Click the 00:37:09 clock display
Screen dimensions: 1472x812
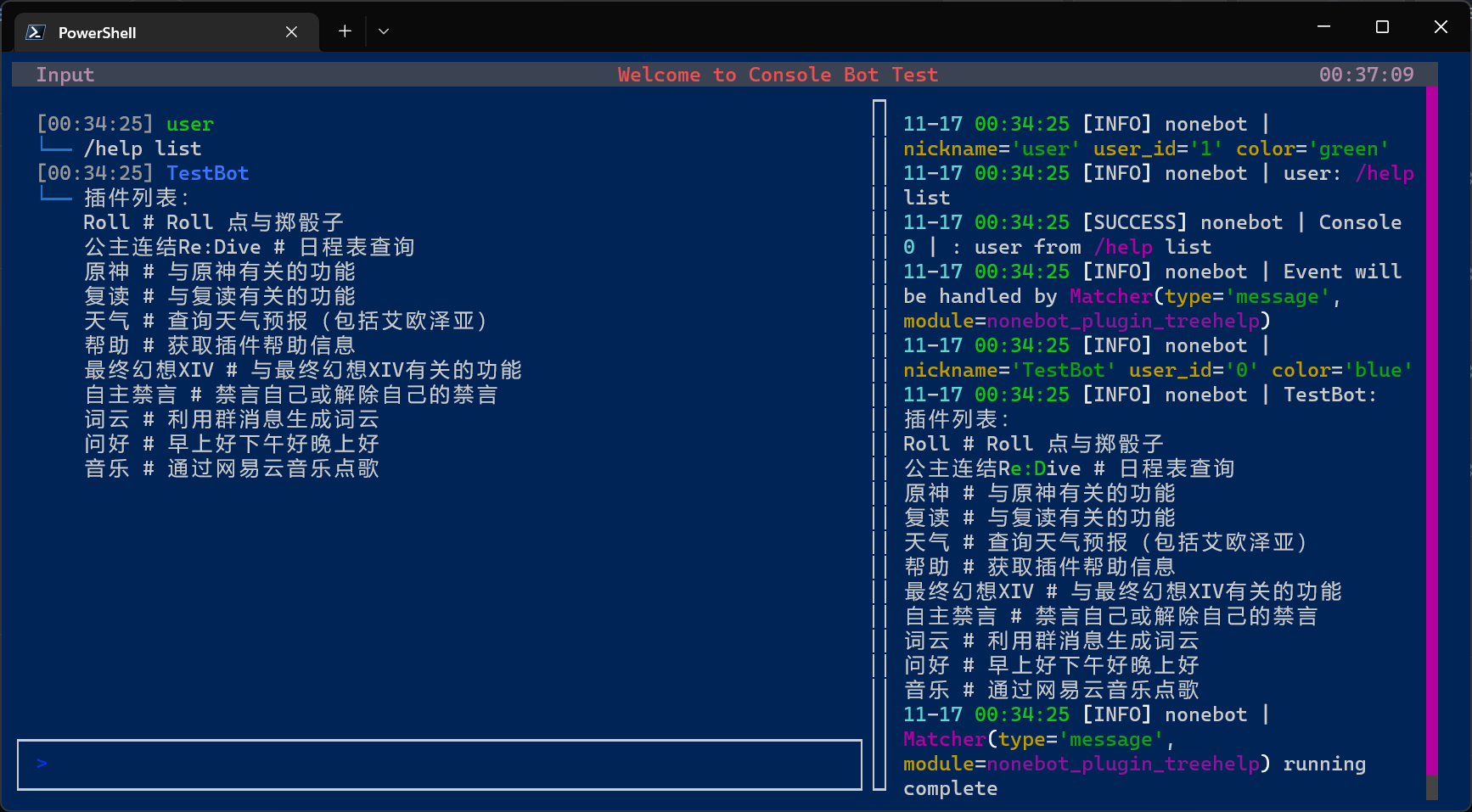[x=1366, y=75]
